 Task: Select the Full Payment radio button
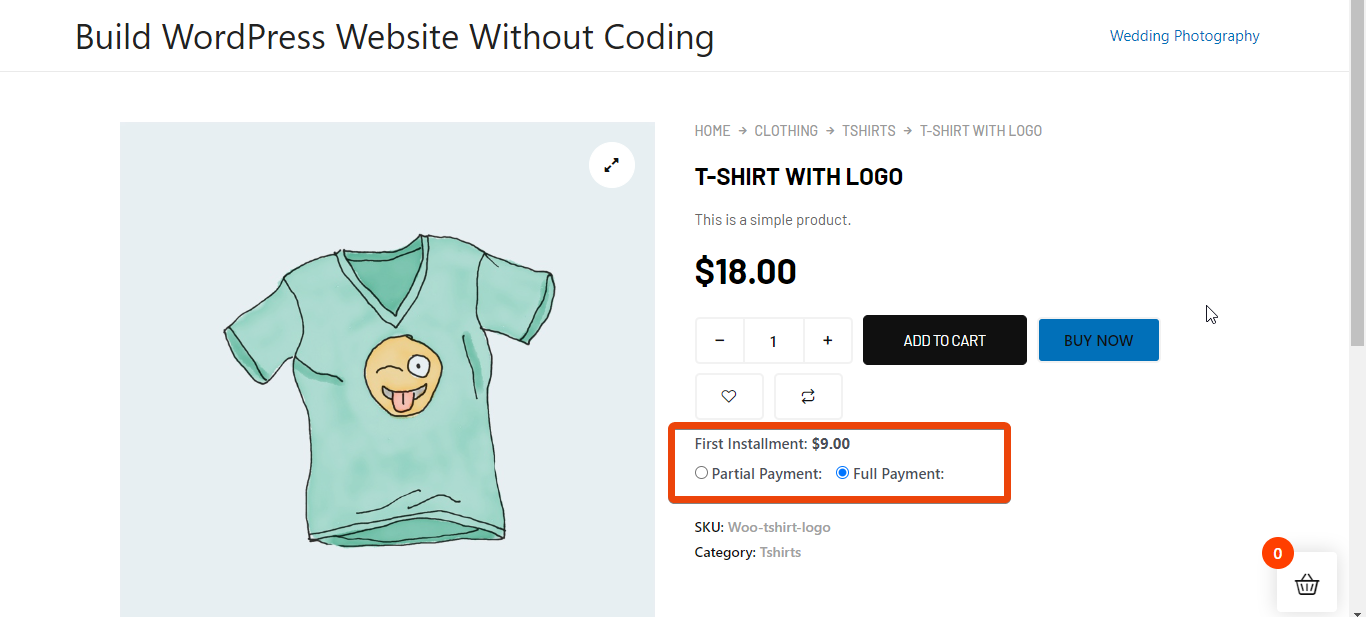(x=843, y=473)
